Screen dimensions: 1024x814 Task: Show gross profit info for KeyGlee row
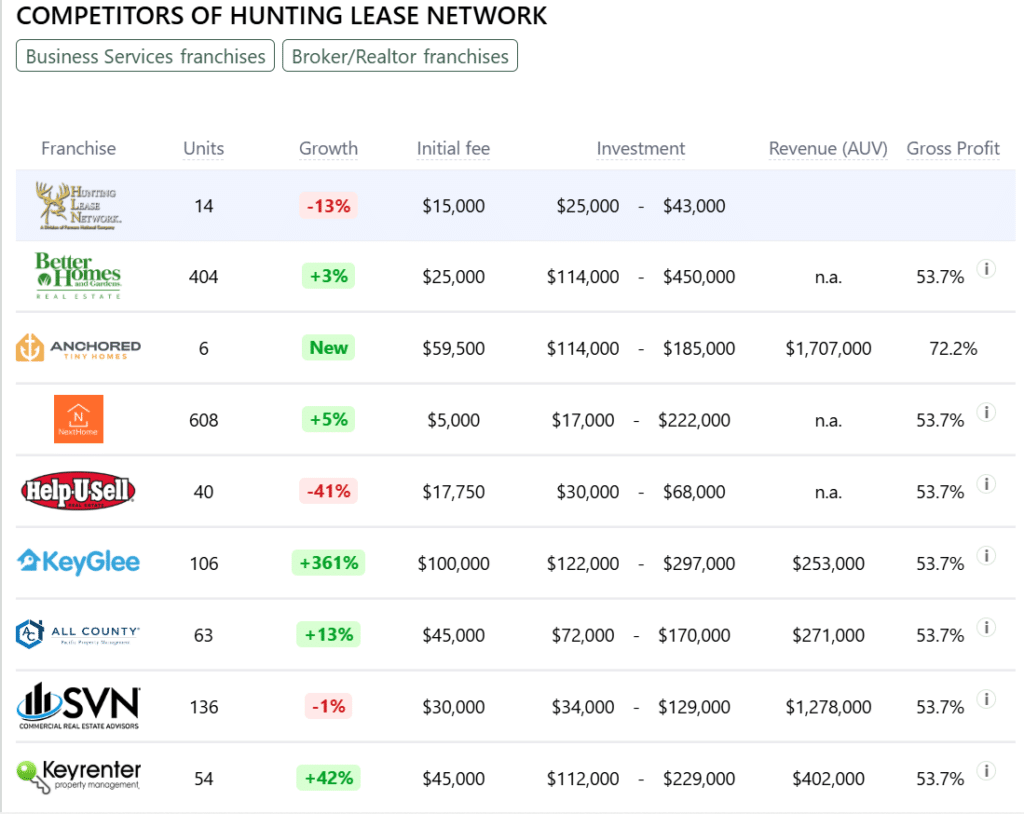tap(986, 556)
